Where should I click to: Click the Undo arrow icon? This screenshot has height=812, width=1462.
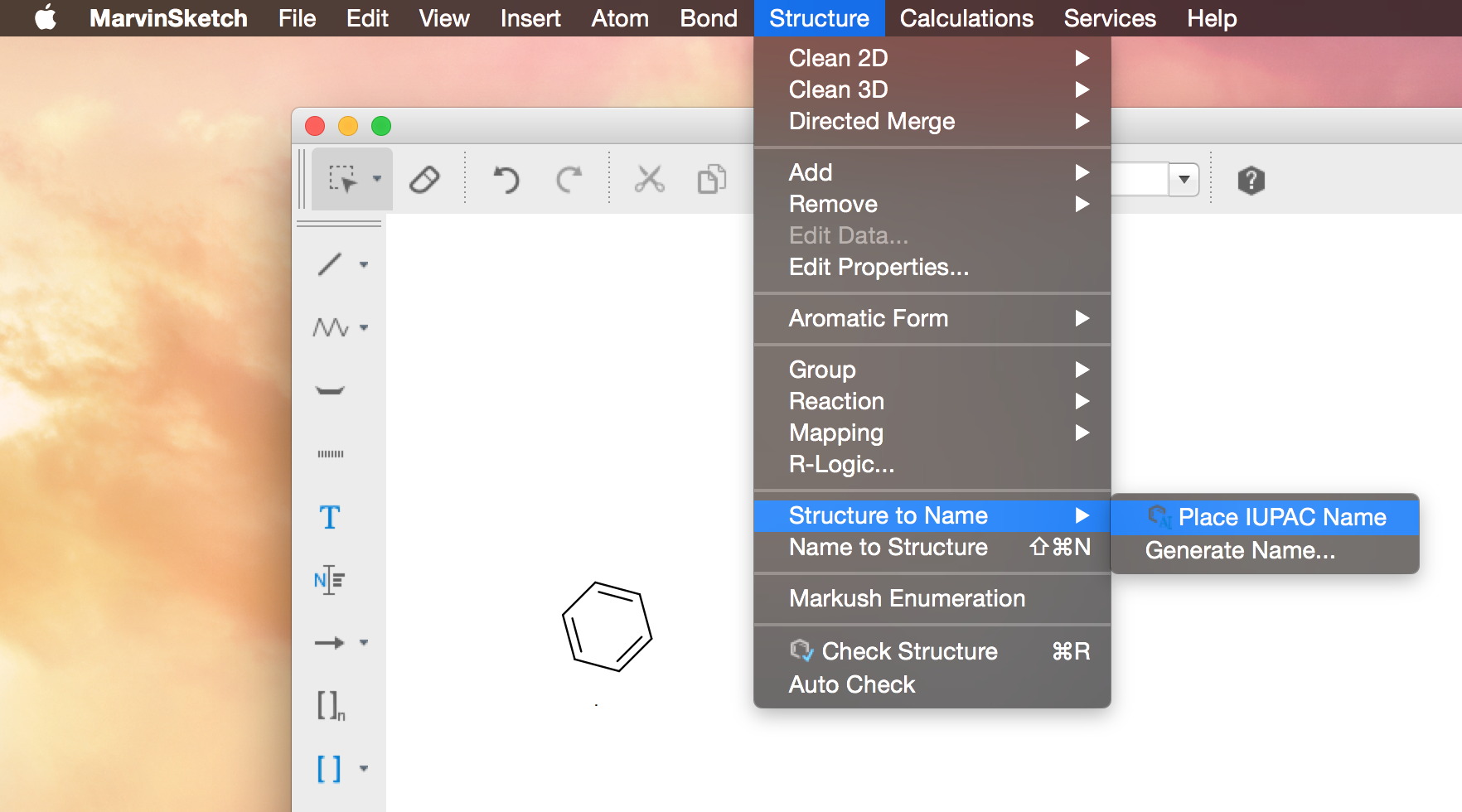506,179
